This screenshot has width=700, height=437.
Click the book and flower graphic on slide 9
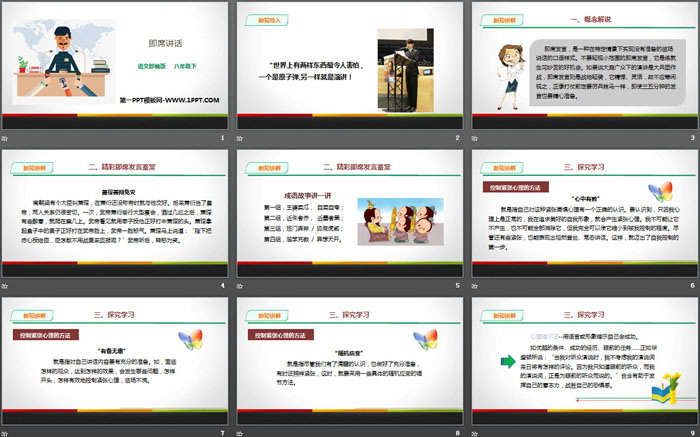tap(666, 388)
